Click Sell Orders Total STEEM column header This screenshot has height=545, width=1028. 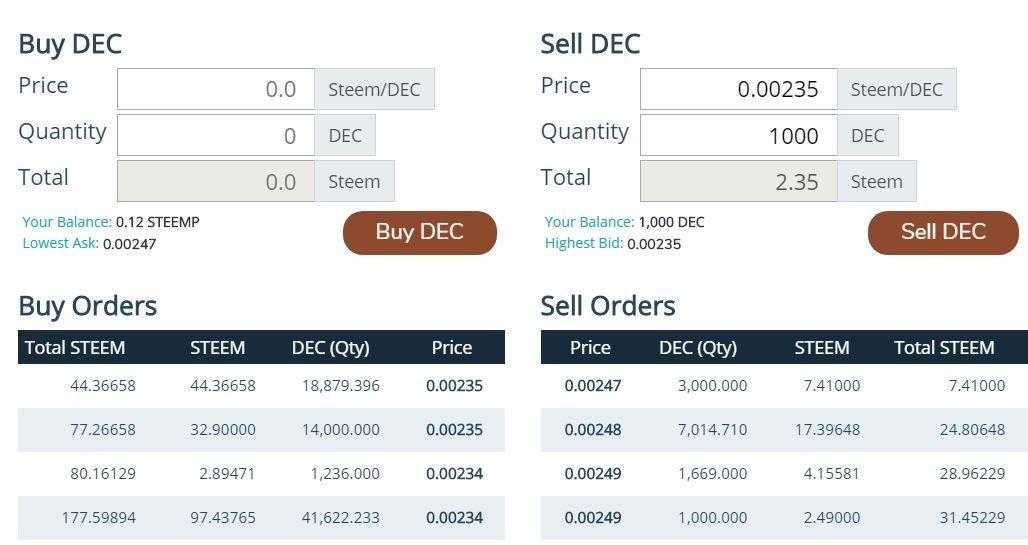(944, 348)
